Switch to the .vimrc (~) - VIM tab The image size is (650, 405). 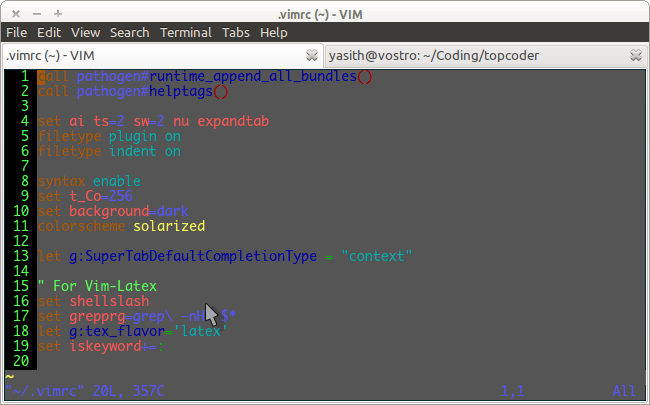(x=150, y=54)
